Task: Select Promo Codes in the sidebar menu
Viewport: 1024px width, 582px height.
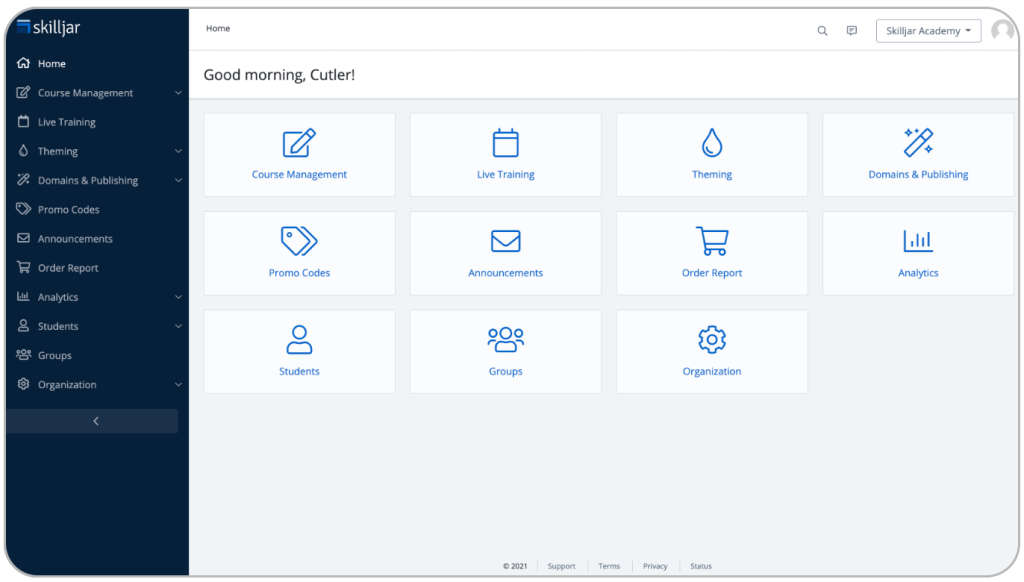Action: point(68,210)
